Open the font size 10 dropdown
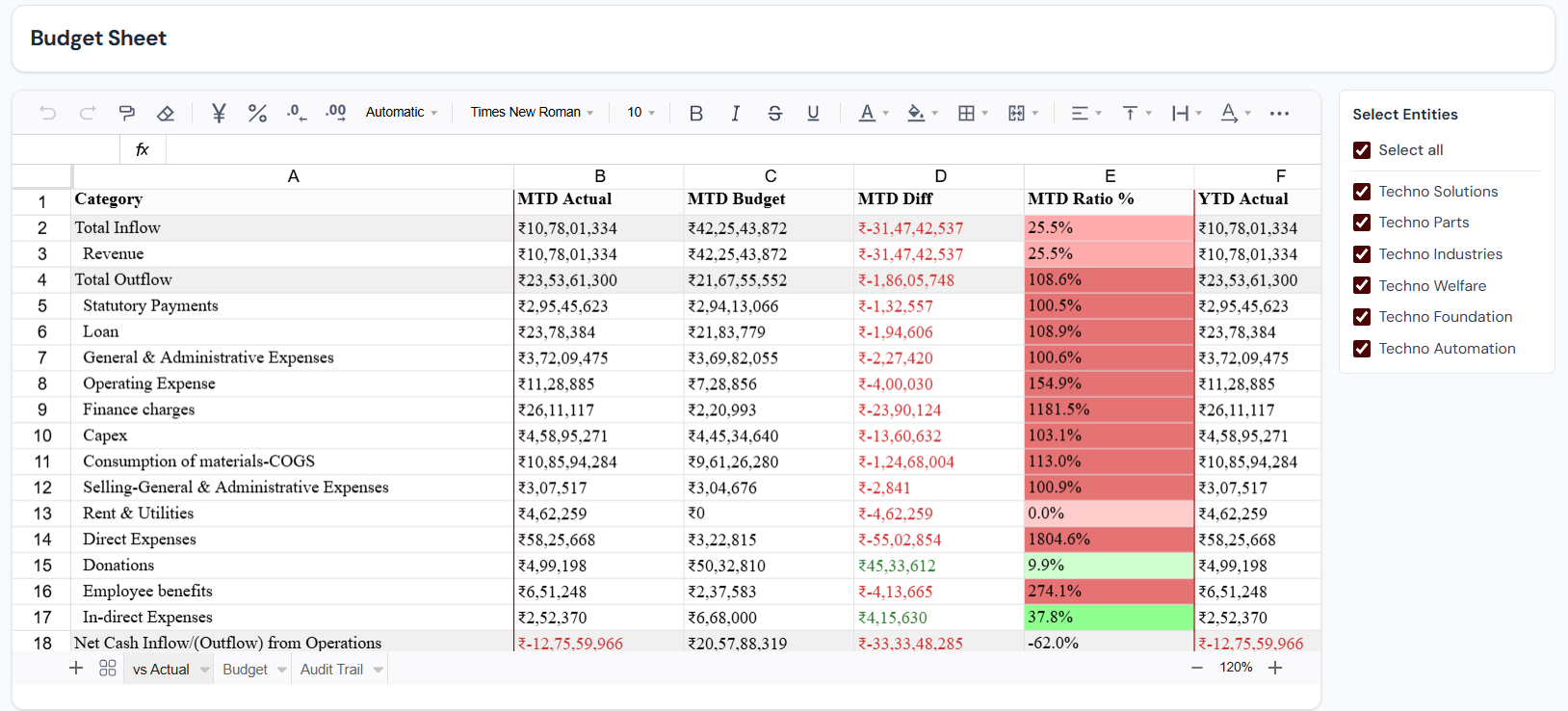This screenshot has height=711, width=1568. click(640, 113)
